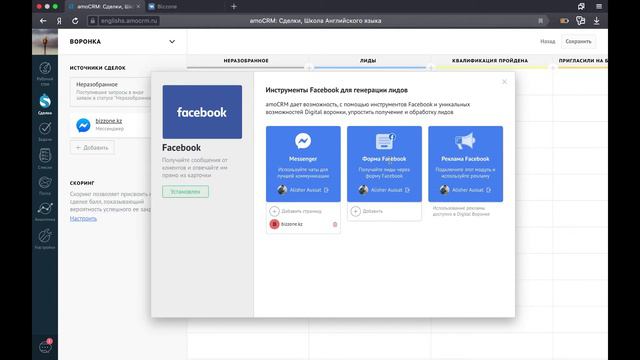
Task: Reload the page with refresh icon
Action: 75,21
